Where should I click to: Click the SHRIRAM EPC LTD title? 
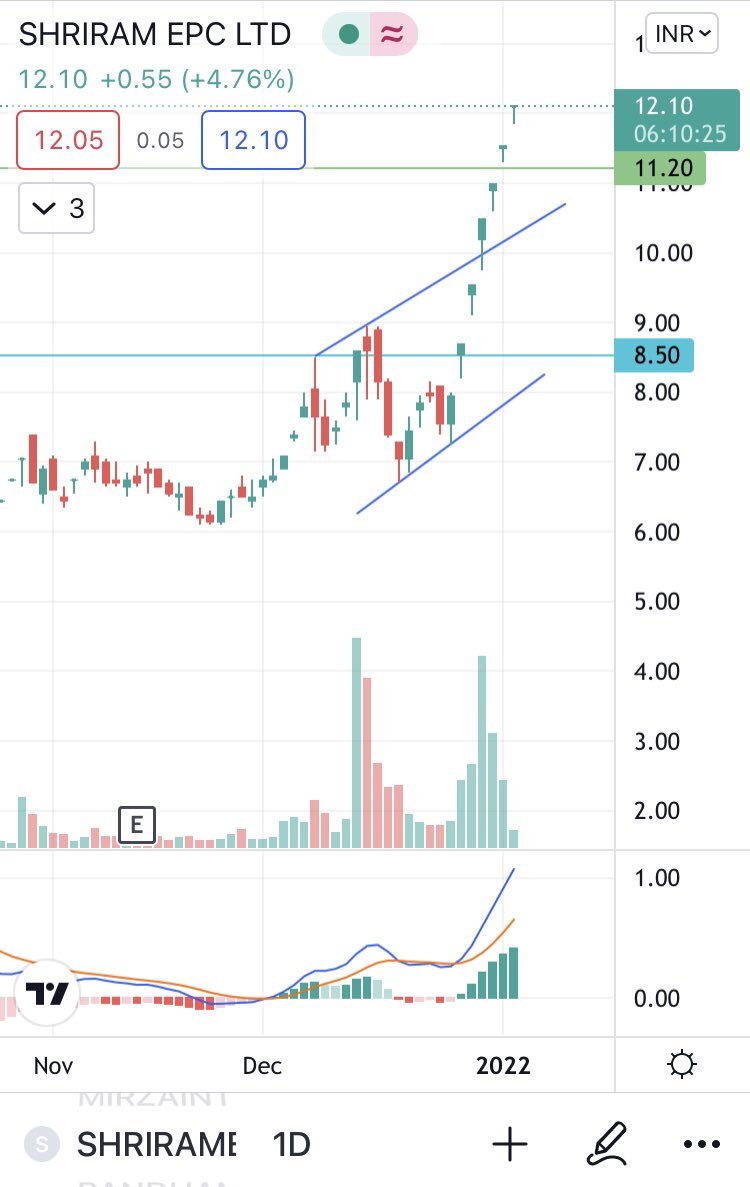(154, 35)
